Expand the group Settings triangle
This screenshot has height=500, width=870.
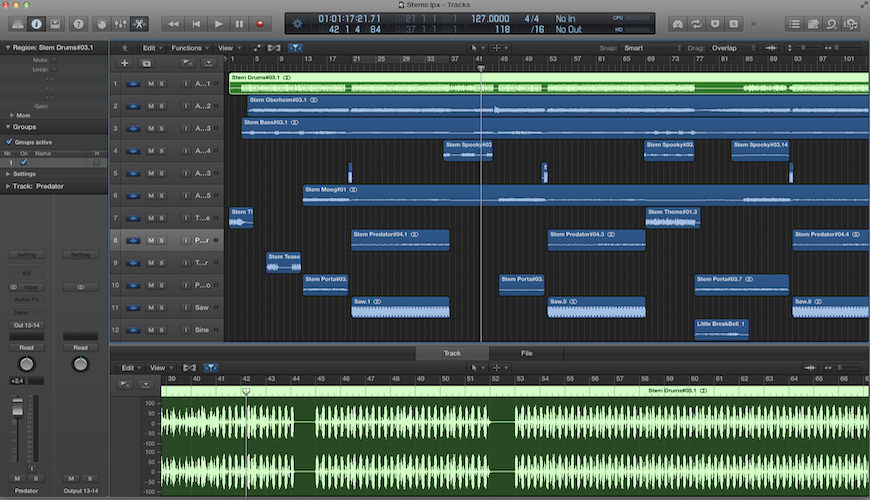8,174
